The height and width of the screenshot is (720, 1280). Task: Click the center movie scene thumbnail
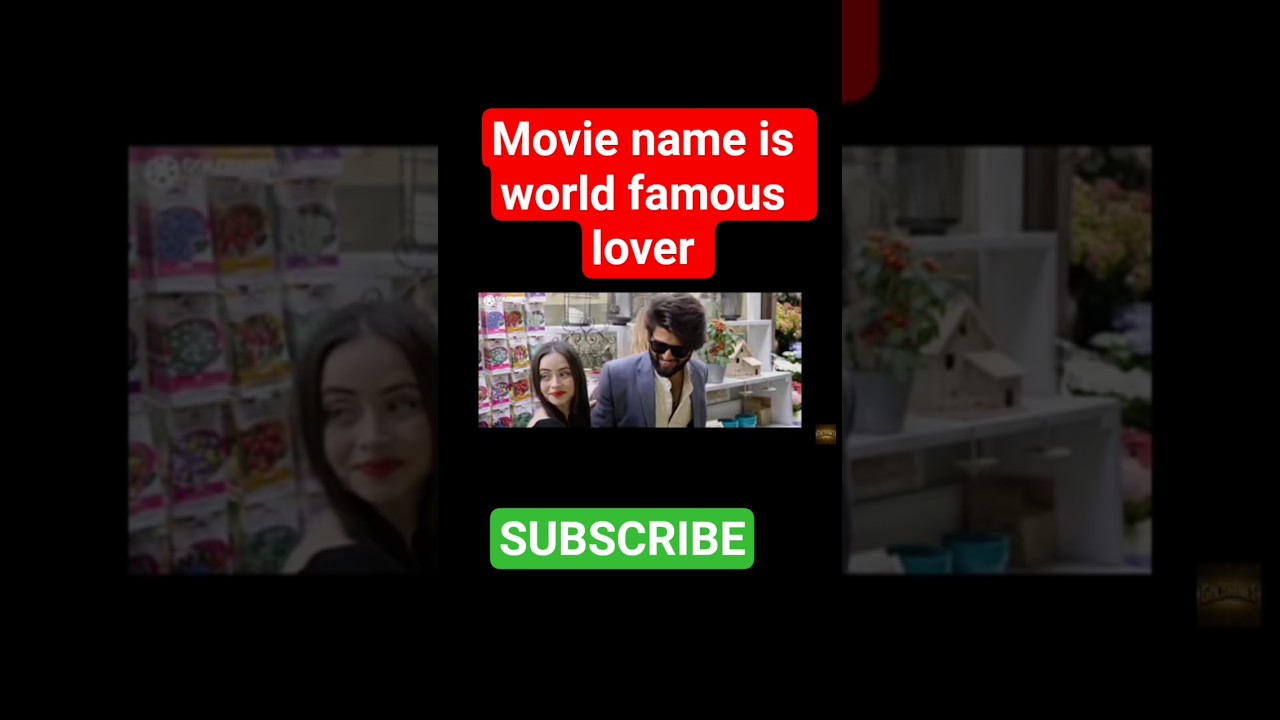640,360
